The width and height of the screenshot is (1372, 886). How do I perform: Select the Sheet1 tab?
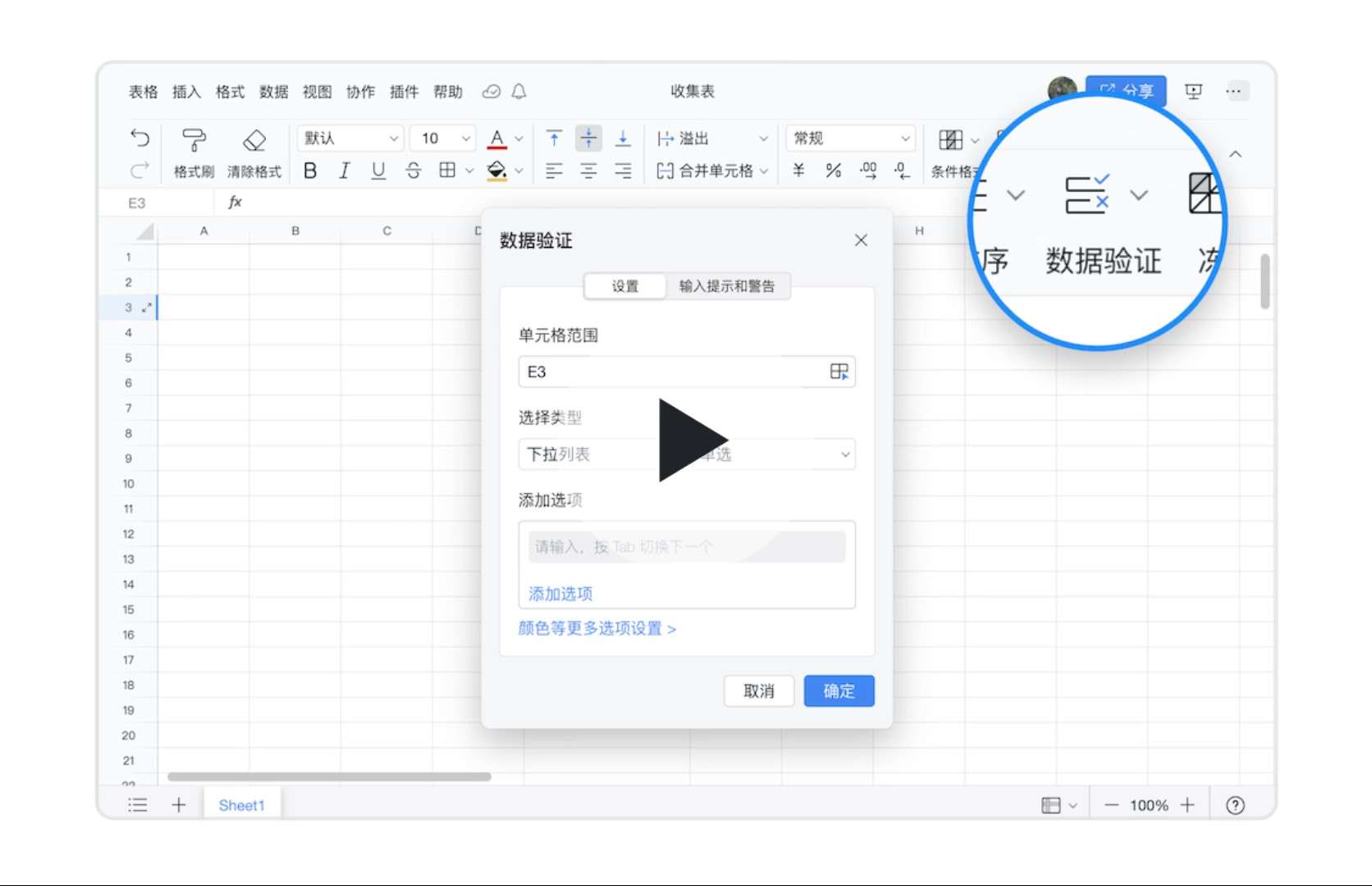[x=241, y=806]
